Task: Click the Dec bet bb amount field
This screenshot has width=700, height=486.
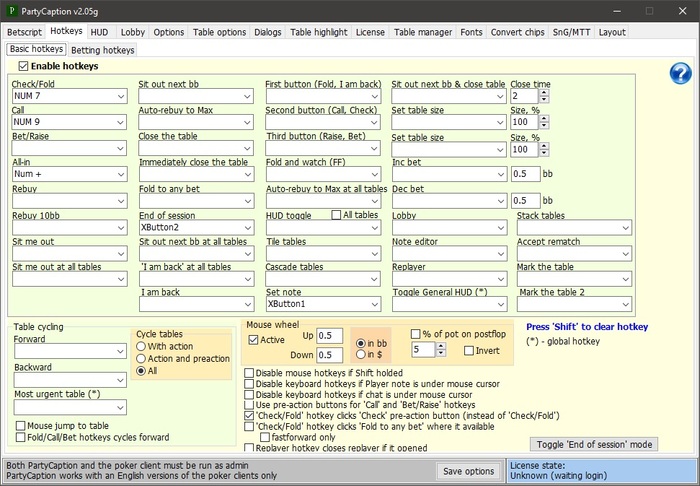Action: [525, 201]
